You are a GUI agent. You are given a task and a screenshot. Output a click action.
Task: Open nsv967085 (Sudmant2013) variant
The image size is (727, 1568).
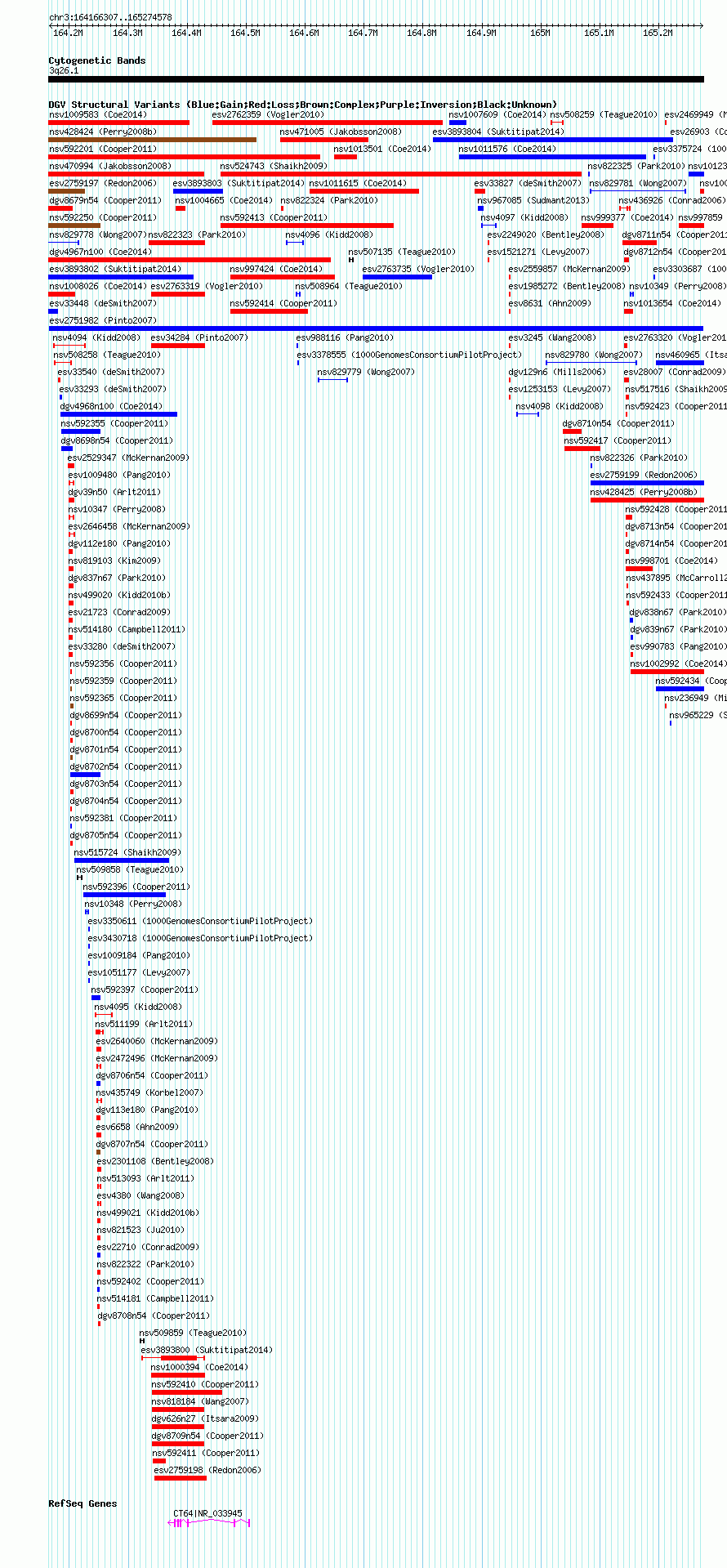[x=533, y=200]
